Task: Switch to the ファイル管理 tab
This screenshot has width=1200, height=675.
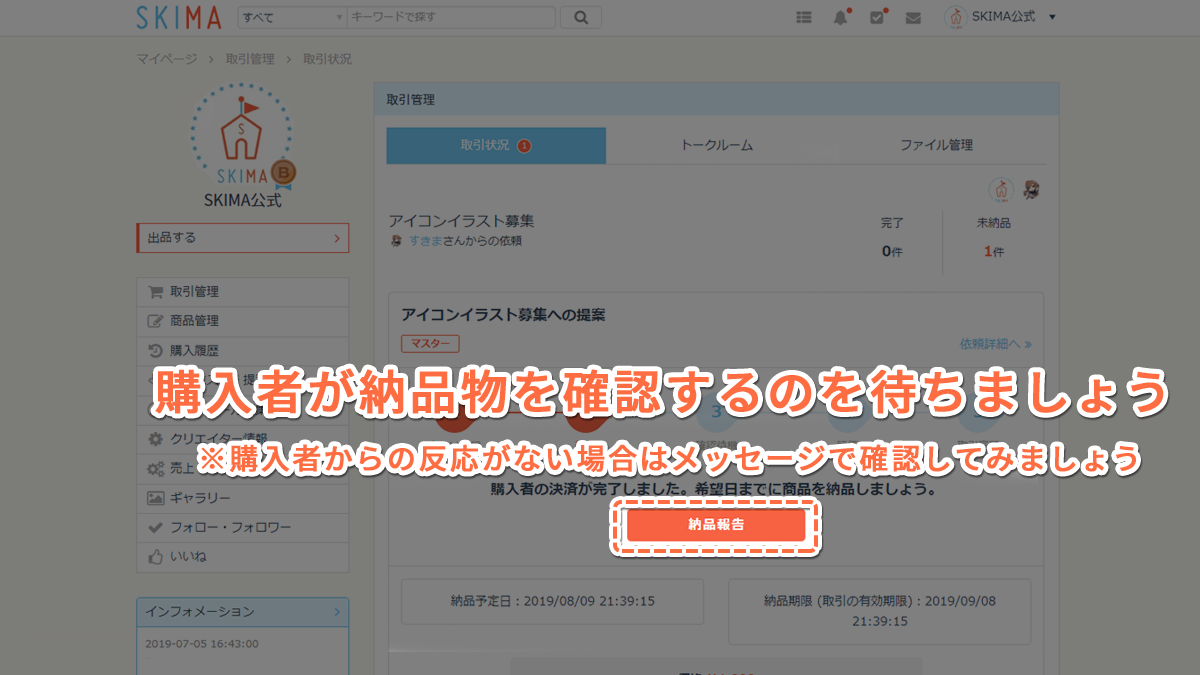Action: pos(936,145)
